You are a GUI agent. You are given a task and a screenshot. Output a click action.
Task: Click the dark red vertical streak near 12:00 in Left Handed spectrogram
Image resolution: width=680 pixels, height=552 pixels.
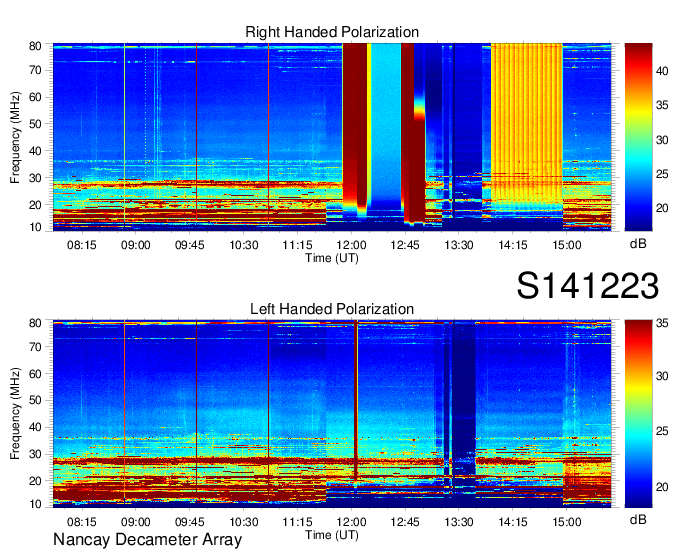356,399
